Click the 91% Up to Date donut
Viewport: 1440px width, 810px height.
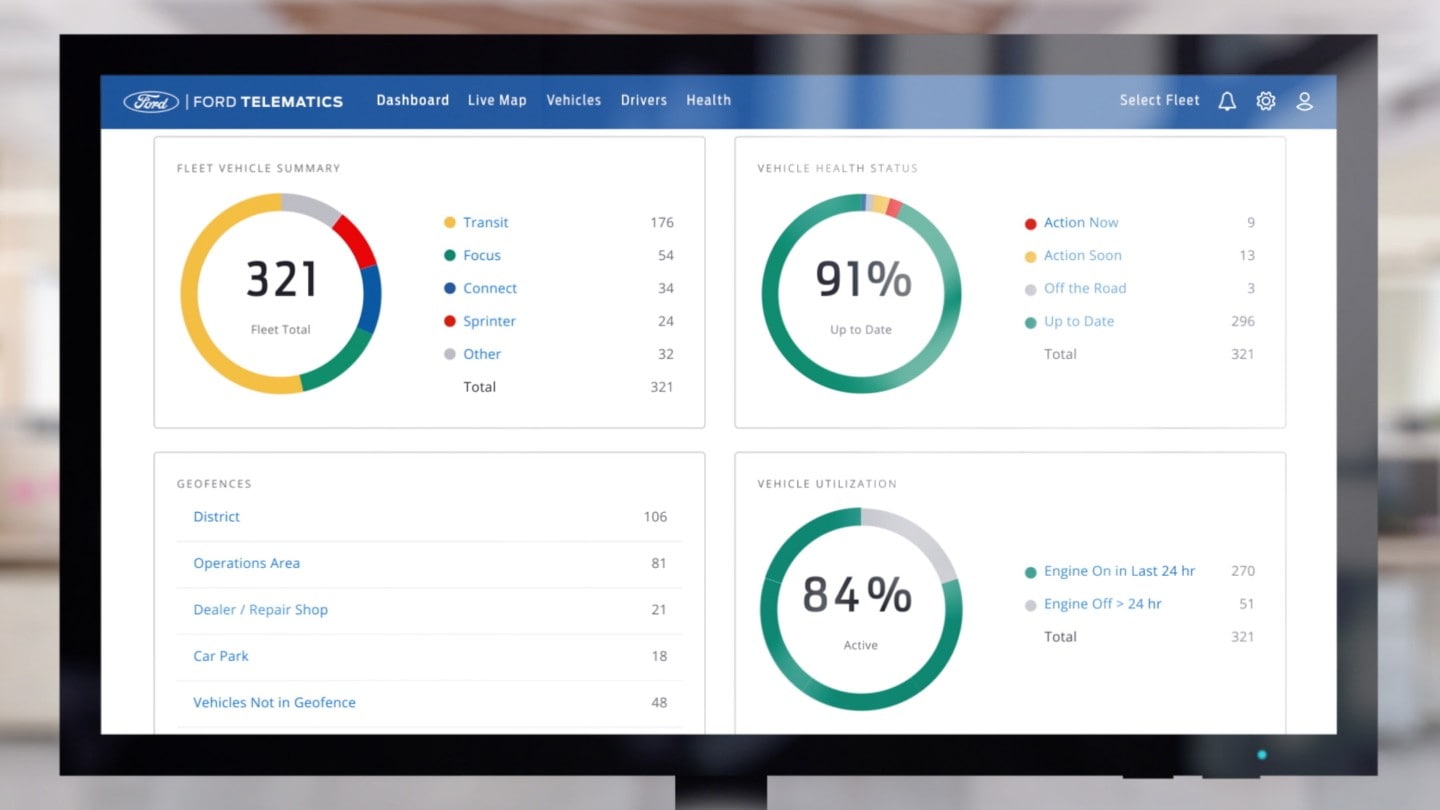[861, 293]
